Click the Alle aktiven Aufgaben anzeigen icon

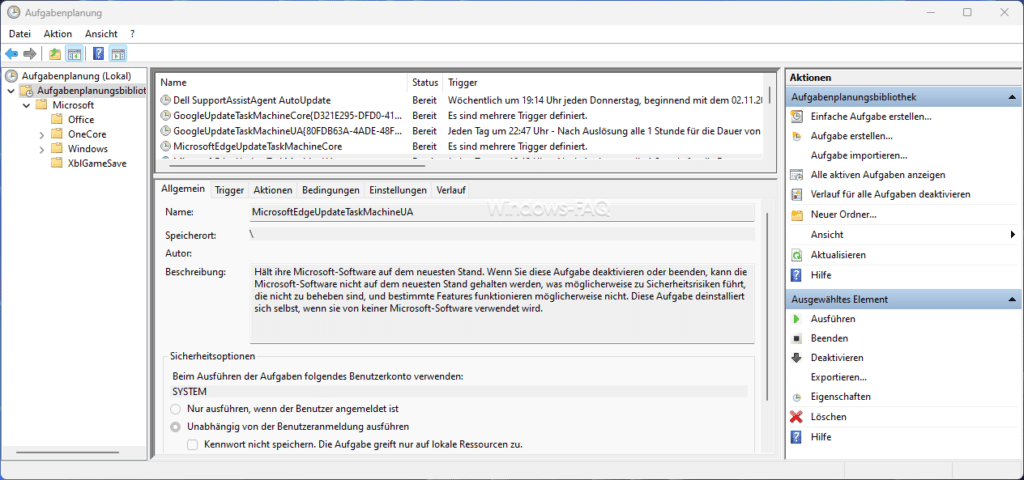[x=796, y=175]
